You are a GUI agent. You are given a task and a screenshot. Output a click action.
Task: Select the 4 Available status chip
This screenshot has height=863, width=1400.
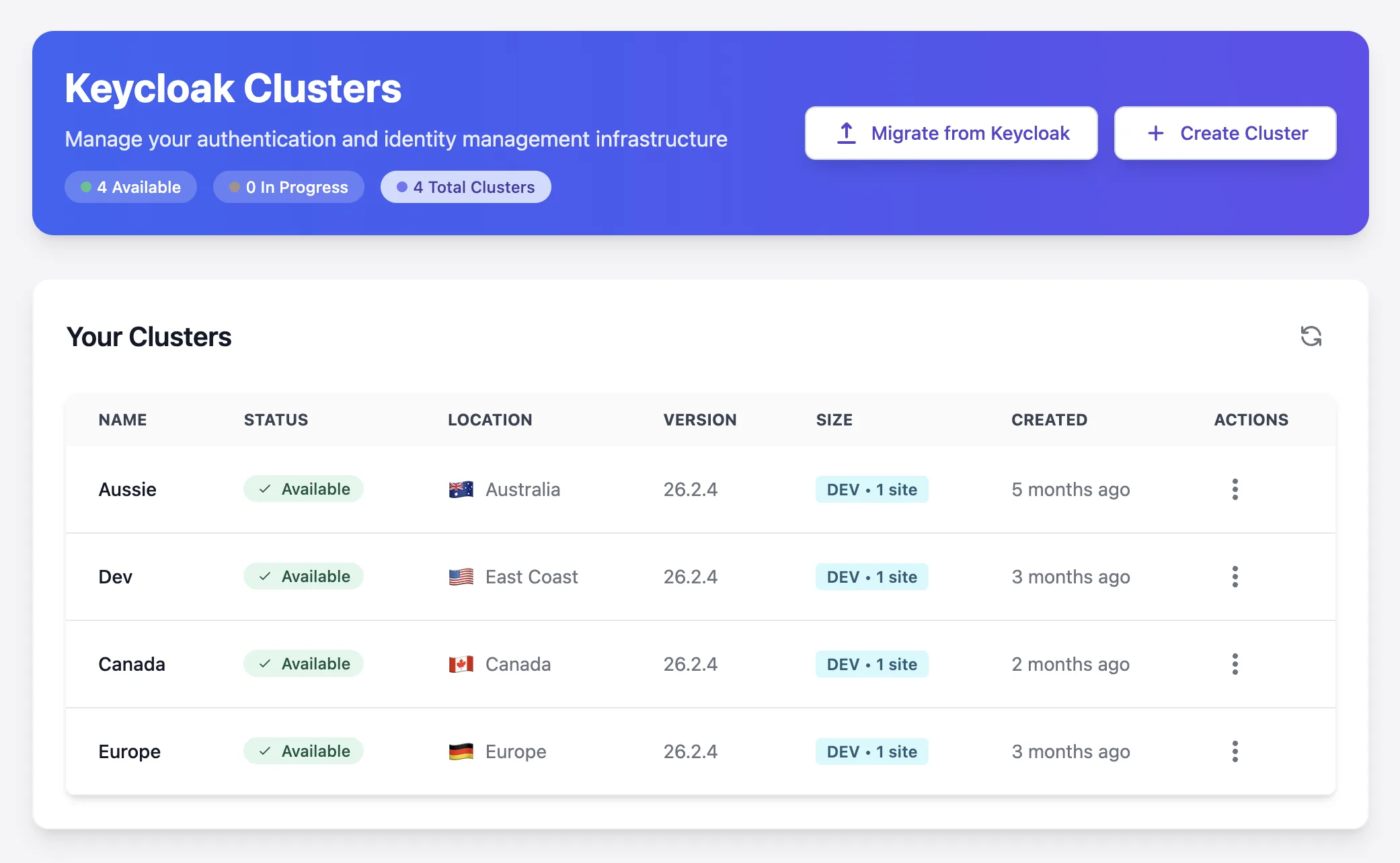(x=130, y=187)
